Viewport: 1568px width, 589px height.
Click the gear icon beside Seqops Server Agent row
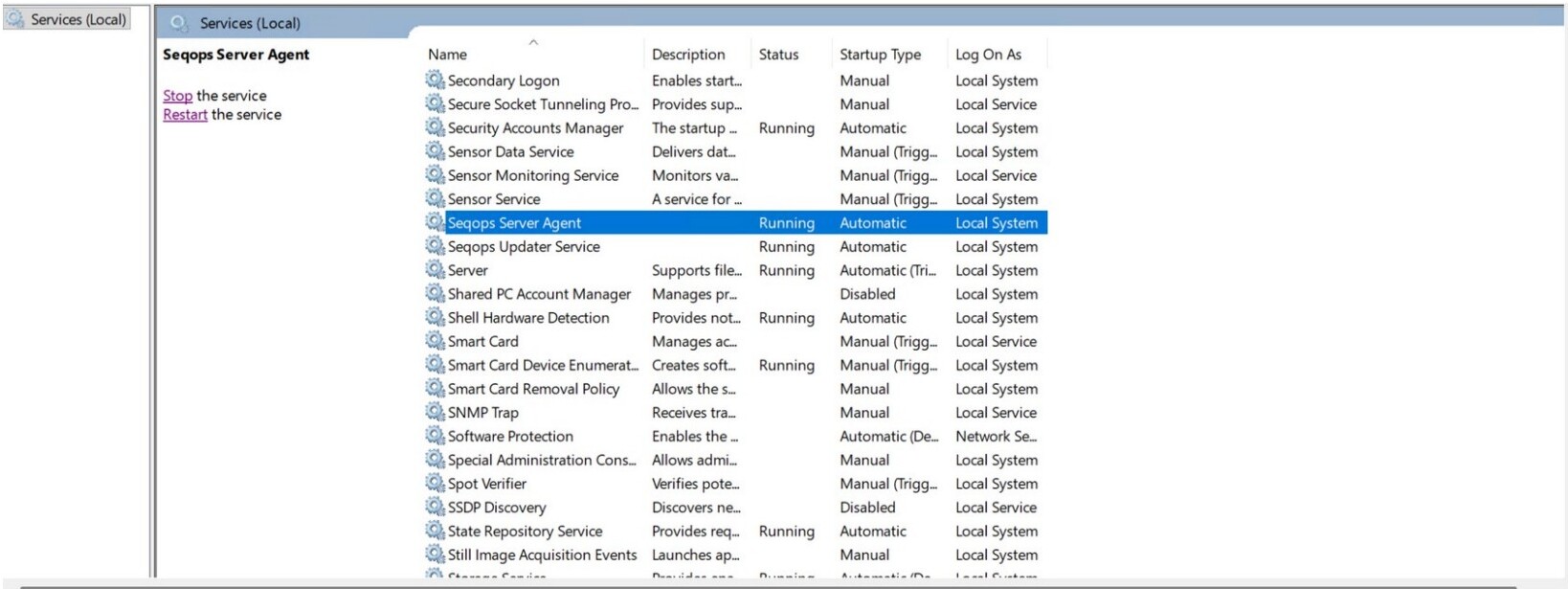coord(436,222)
